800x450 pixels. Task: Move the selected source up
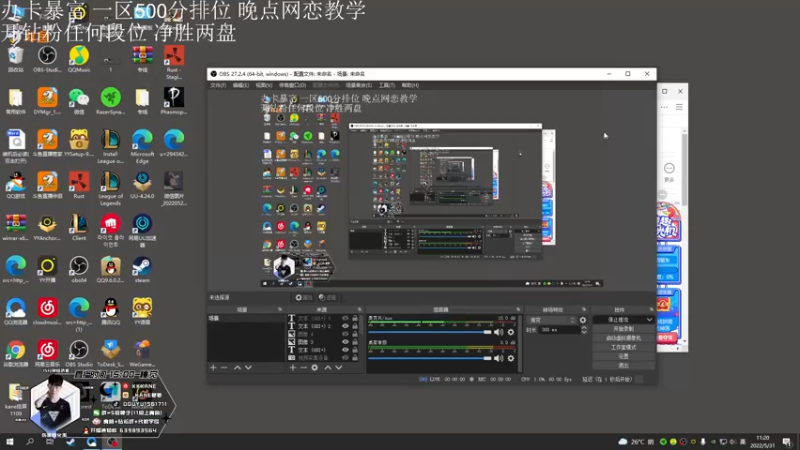[328, 367]
